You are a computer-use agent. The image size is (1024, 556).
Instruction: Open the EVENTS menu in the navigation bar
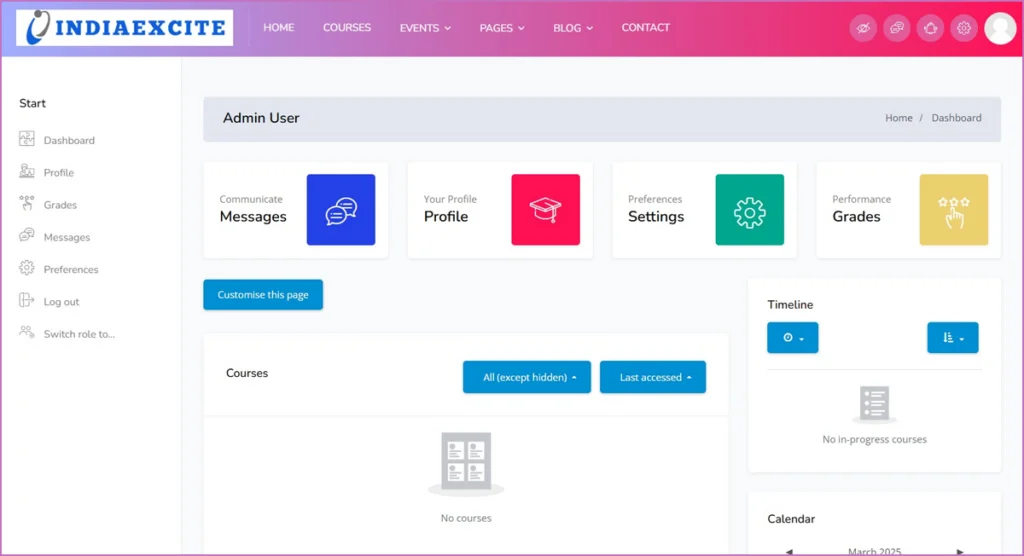425,28
